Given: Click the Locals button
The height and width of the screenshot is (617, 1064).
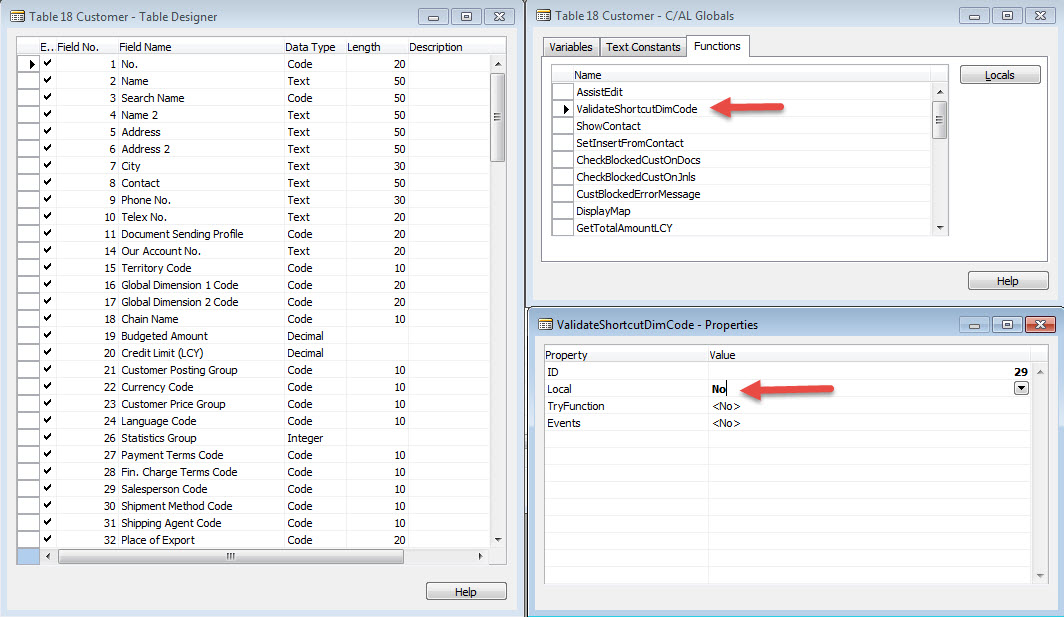Looking at the screenshot, I should click(1000, 74).
